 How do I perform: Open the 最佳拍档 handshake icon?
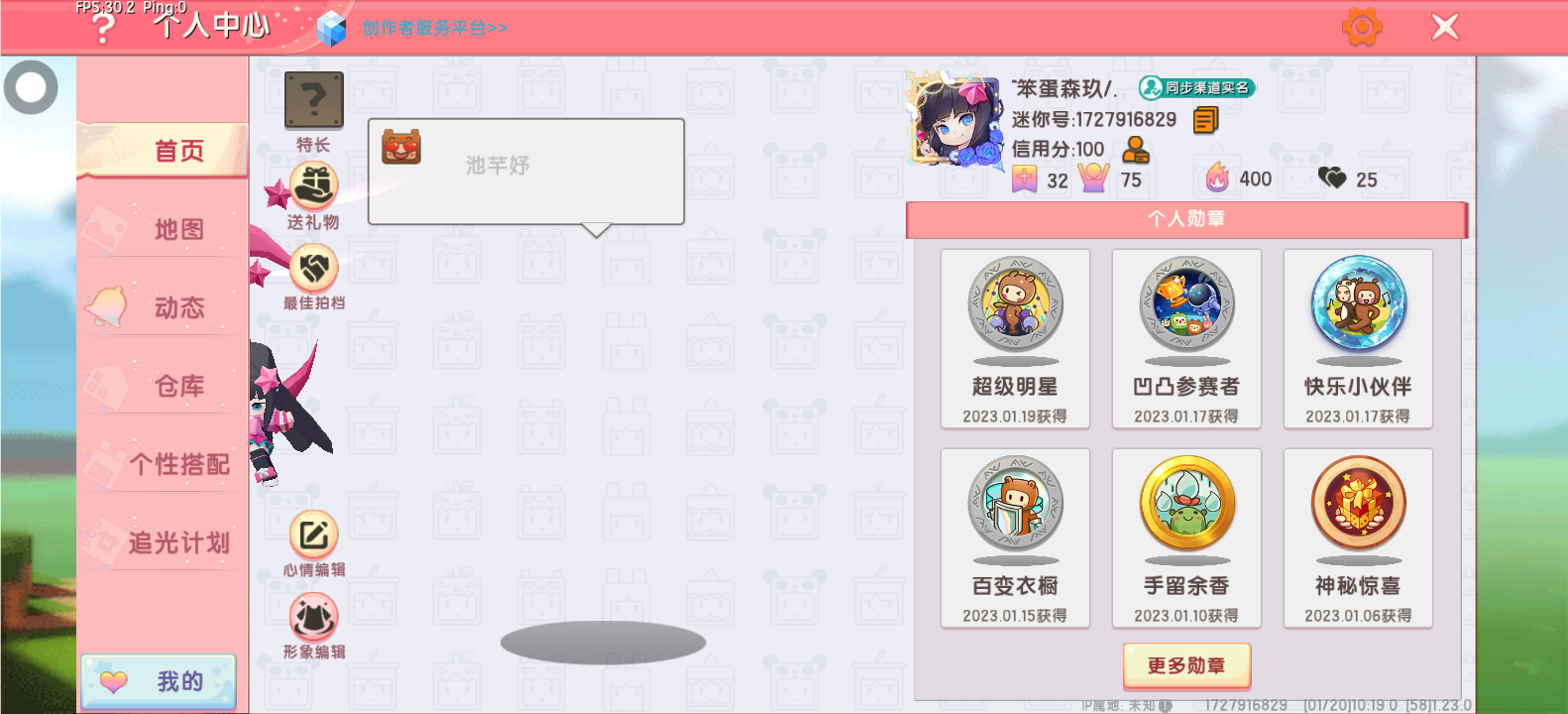tap(314, 268)
